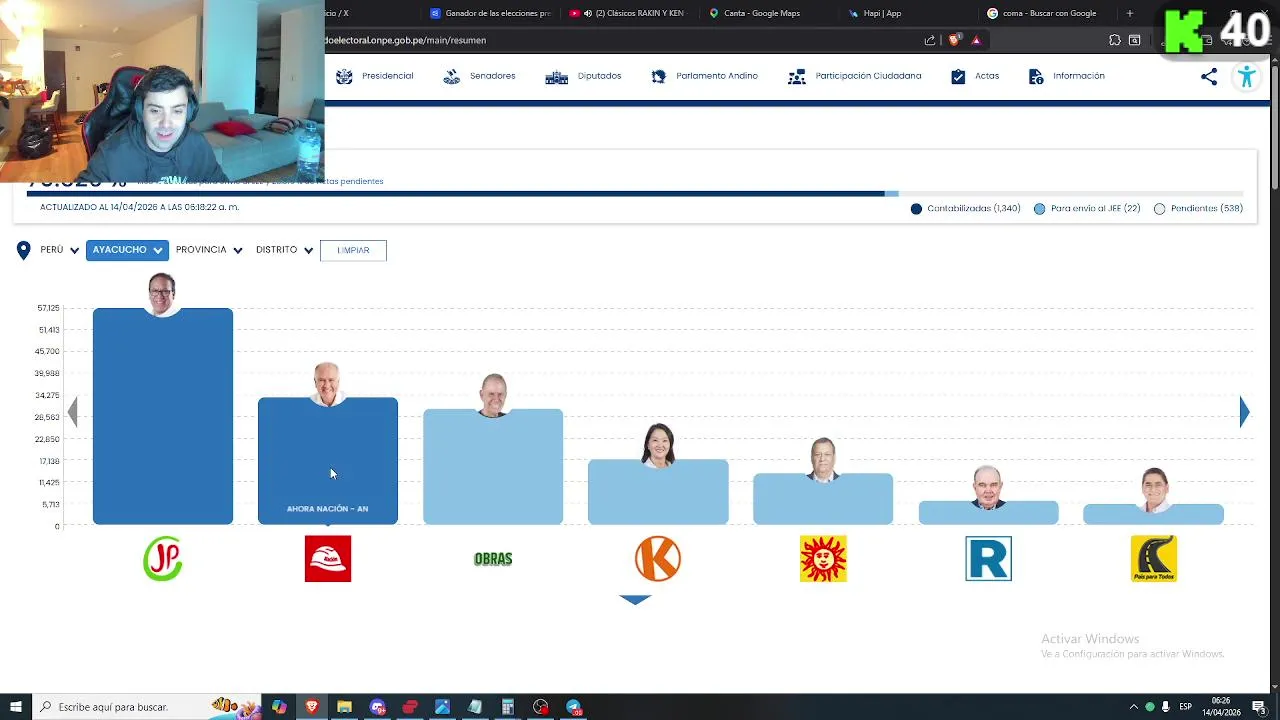Open the Parlamento Andino icon
This screenshot has height=720, width=1280.
click(x=658, y=76)
